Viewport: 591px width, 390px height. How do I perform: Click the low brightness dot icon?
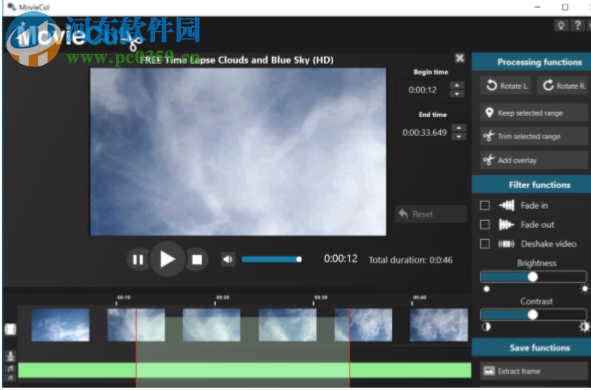487,289
